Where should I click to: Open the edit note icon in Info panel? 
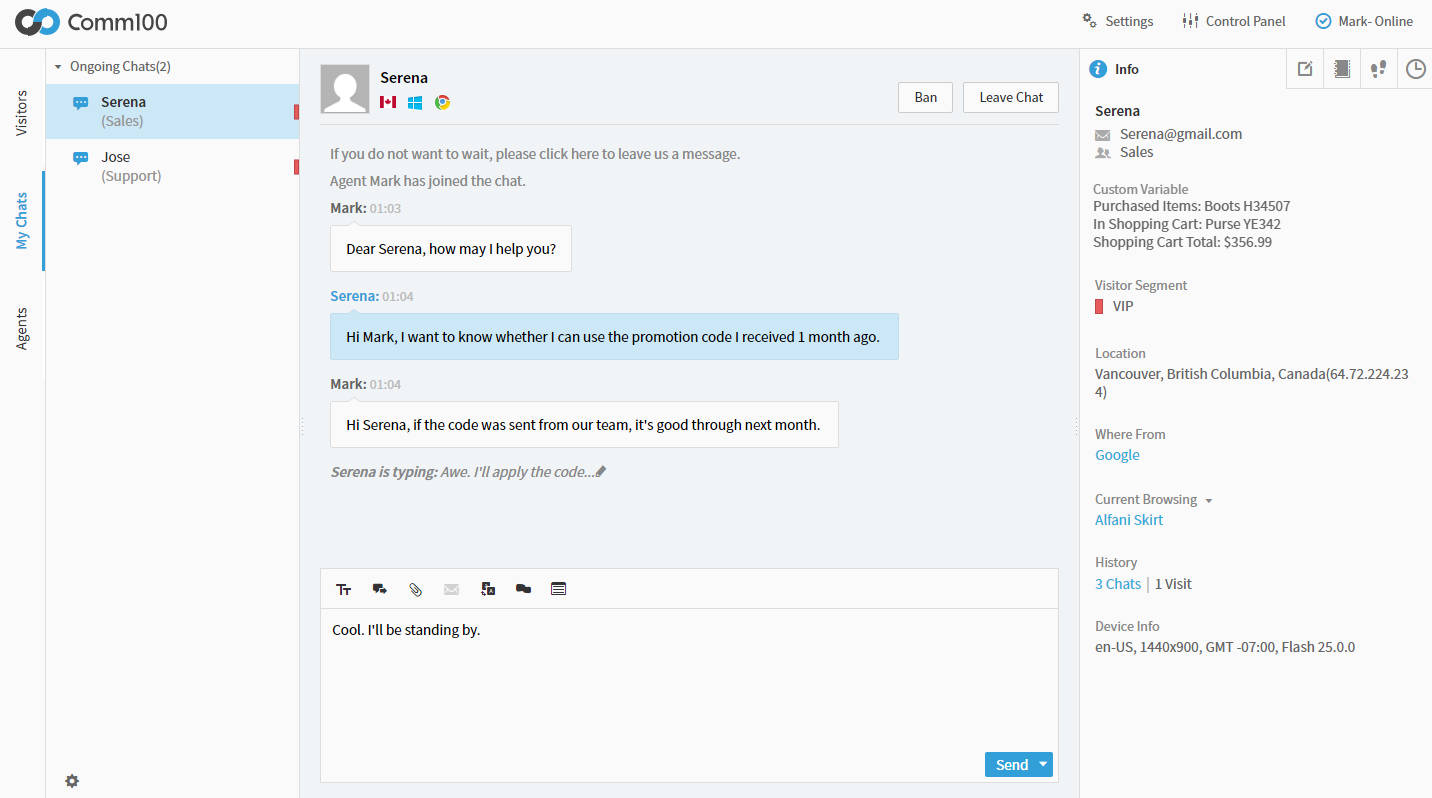coord(1304,69)
